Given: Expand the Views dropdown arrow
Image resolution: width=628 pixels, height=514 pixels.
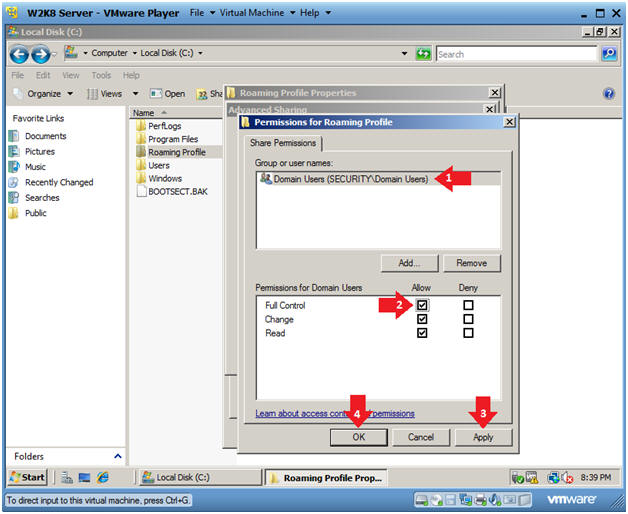Looking at the screenshot, I should tap(135, 94).
